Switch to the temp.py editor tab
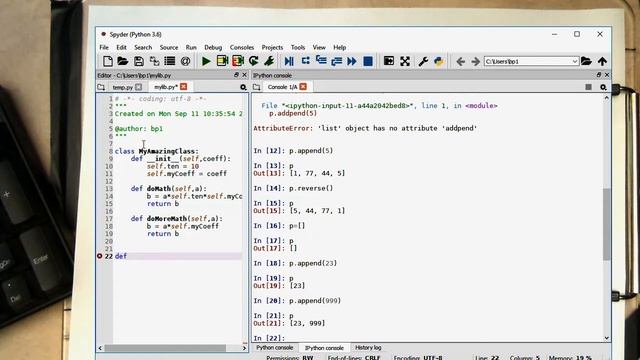The height and width of the screenshot is (360, 640). [122, 87]
